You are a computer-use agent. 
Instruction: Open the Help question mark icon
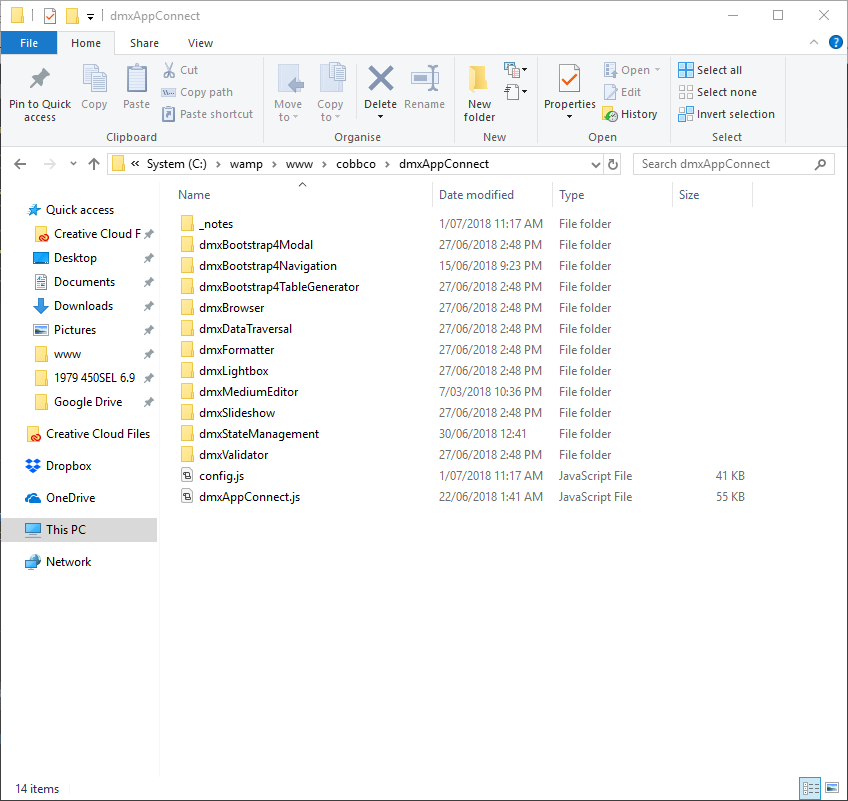[836, 42]
